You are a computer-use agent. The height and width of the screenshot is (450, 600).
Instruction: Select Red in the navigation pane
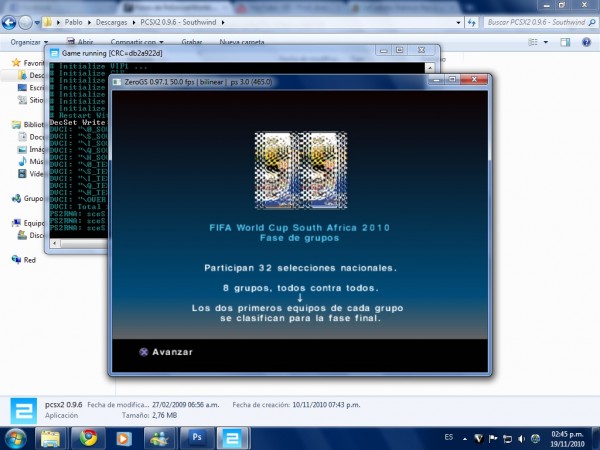pos(24,260)
